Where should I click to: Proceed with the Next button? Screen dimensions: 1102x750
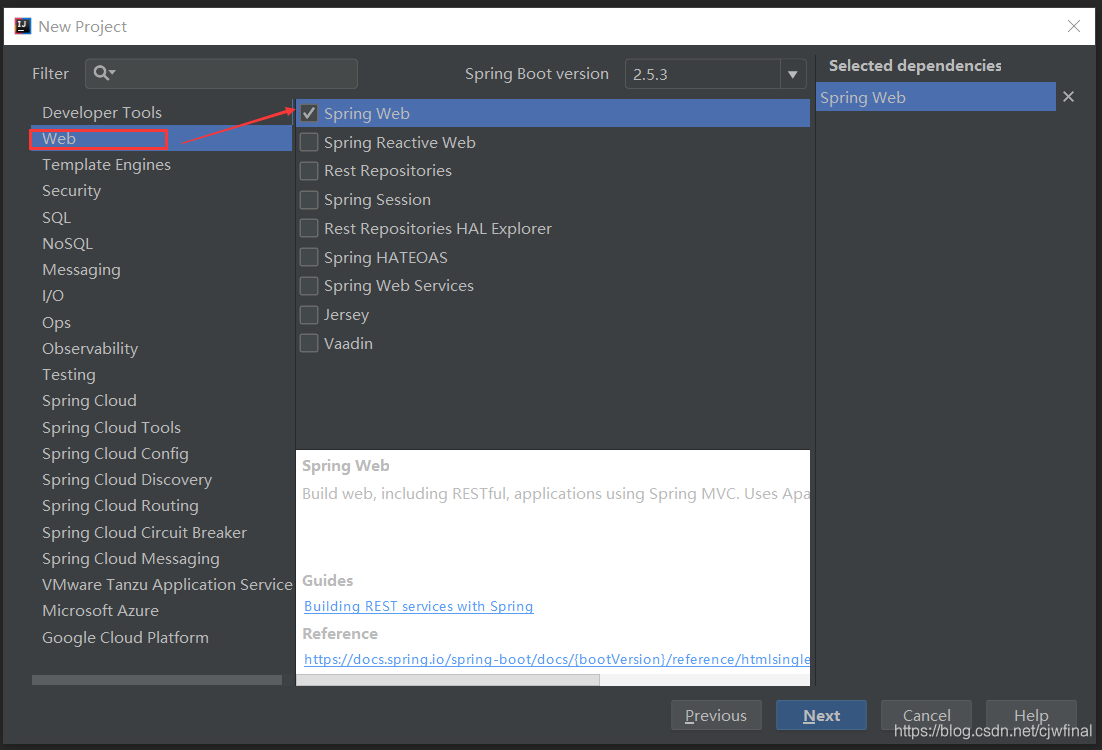821,715
